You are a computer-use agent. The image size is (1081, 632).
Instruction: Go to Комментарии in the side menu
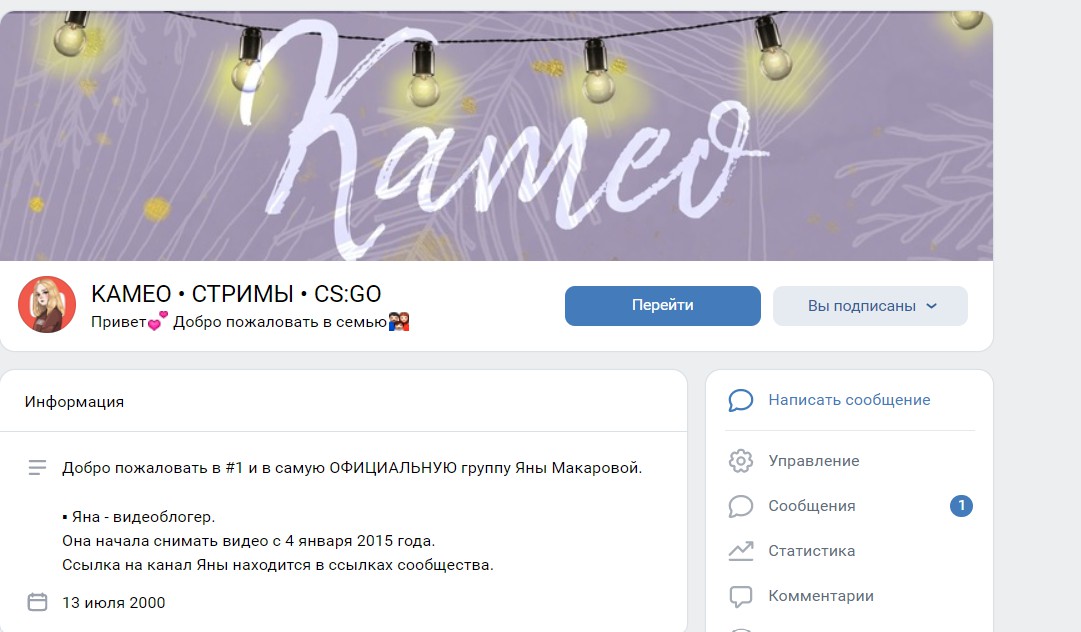(820, 596)
